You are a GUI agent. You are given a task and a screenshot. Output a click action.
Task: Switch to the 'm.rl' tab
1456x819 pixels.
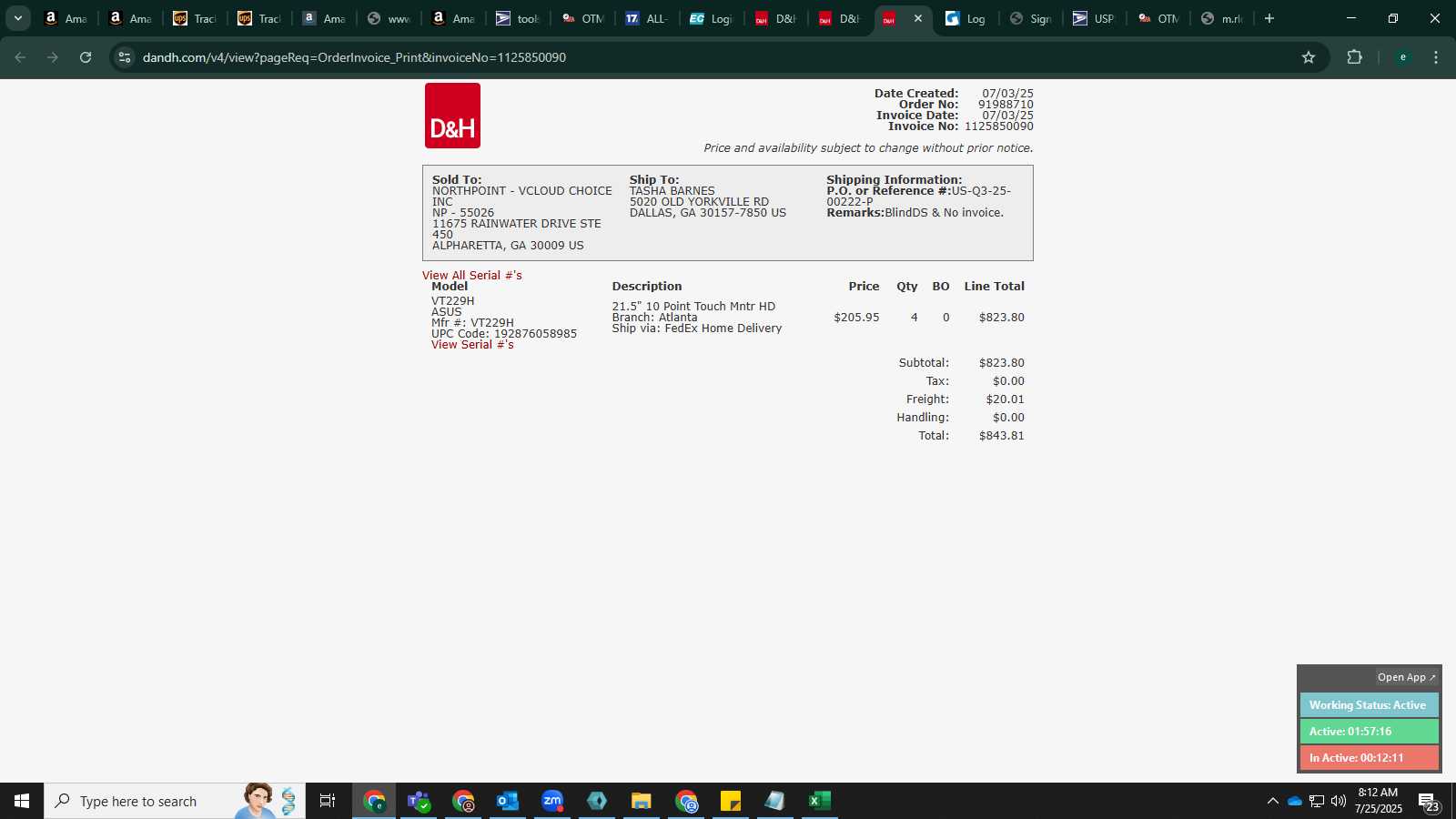pos(1223,18)
